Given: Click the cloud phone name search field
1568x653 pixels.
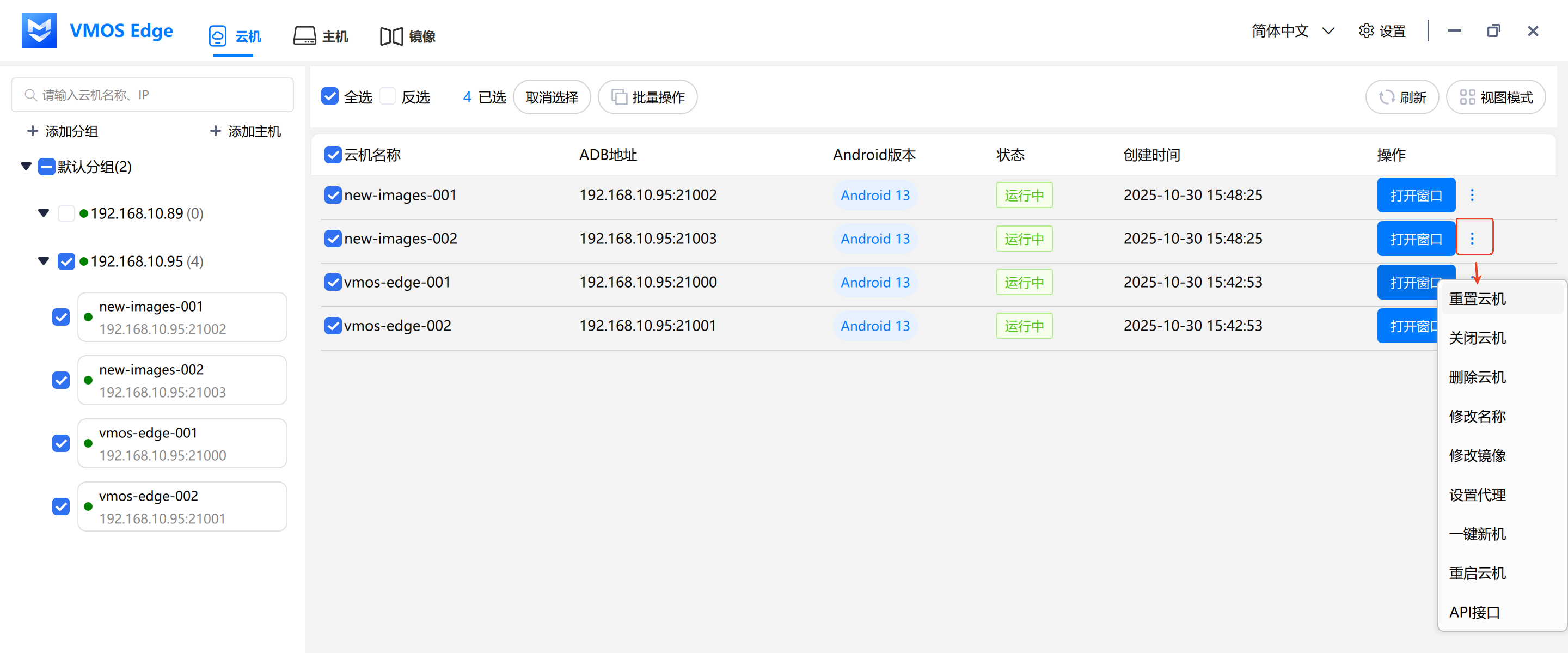Looking at the screenshot, I should coord(153,95).
